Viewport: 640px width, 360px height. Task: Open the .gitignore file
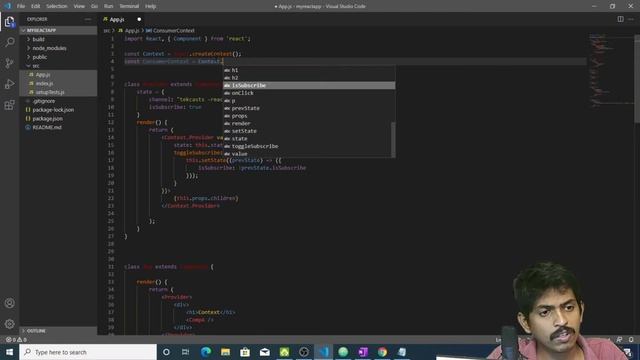coord(58,101)
